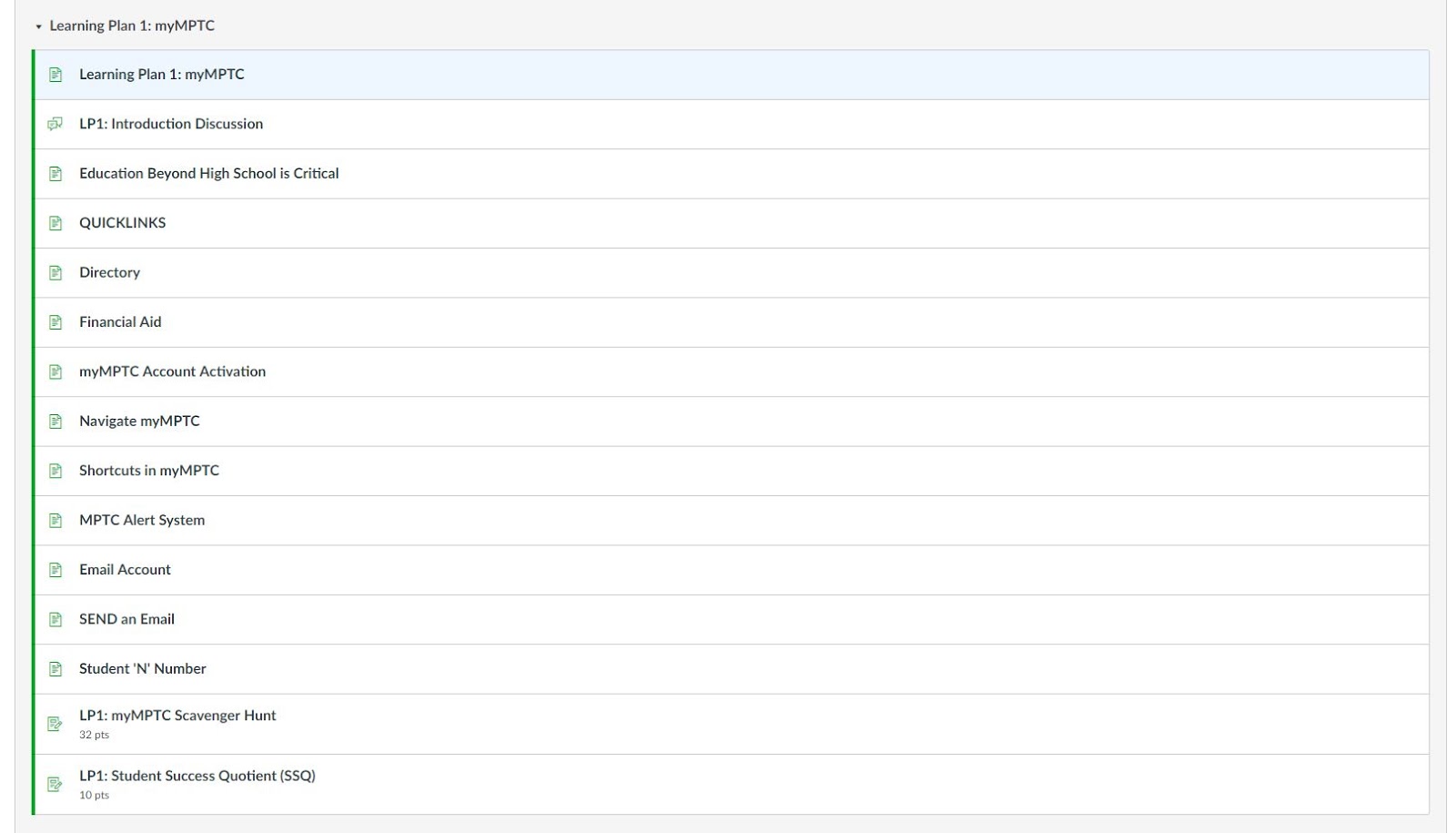Open the SEND an Email page

[x=126, y=619]
